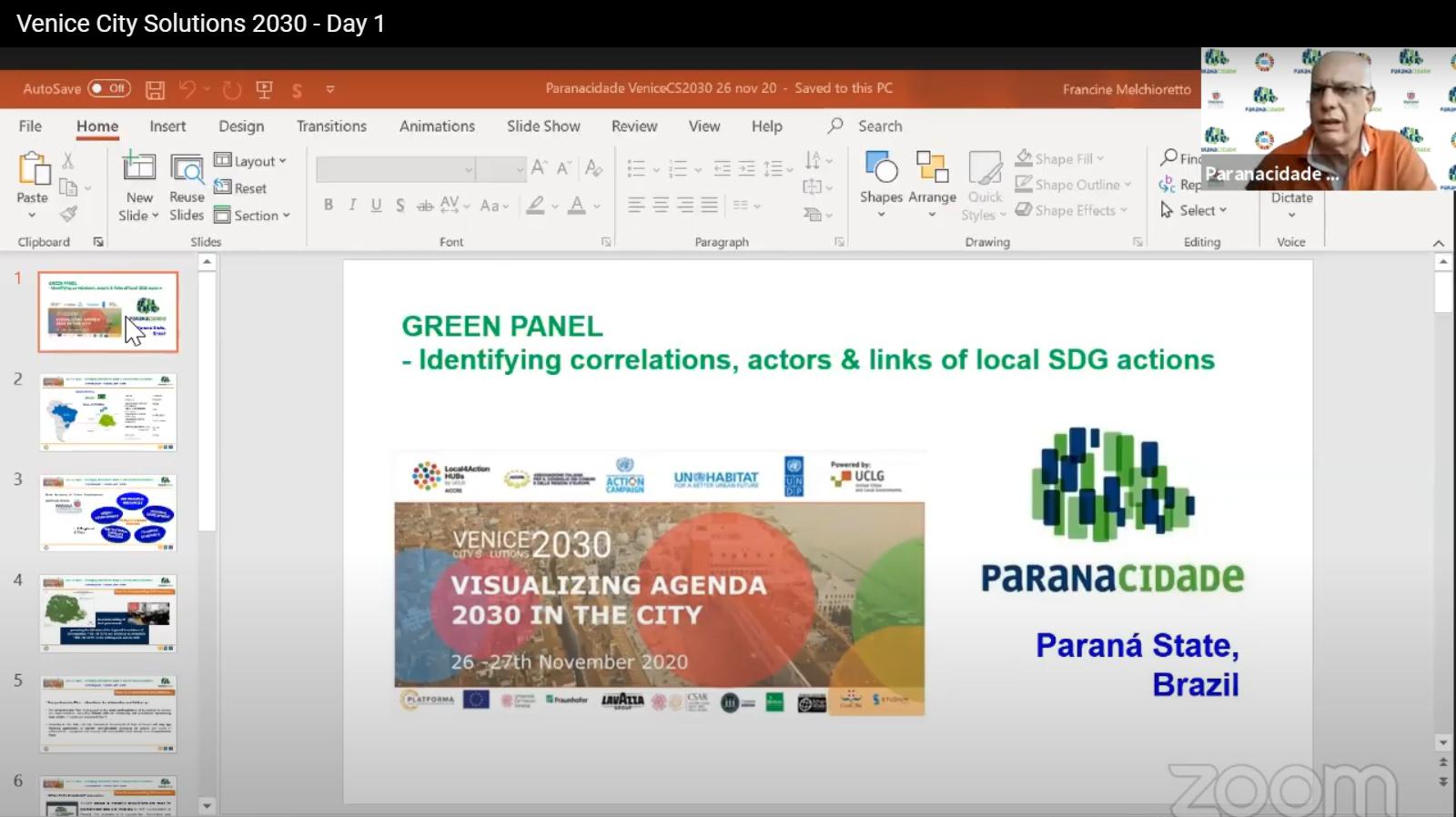Click the Save icon in title bar
This screenshot has width=1456, height=817.
tap(156, 89)
